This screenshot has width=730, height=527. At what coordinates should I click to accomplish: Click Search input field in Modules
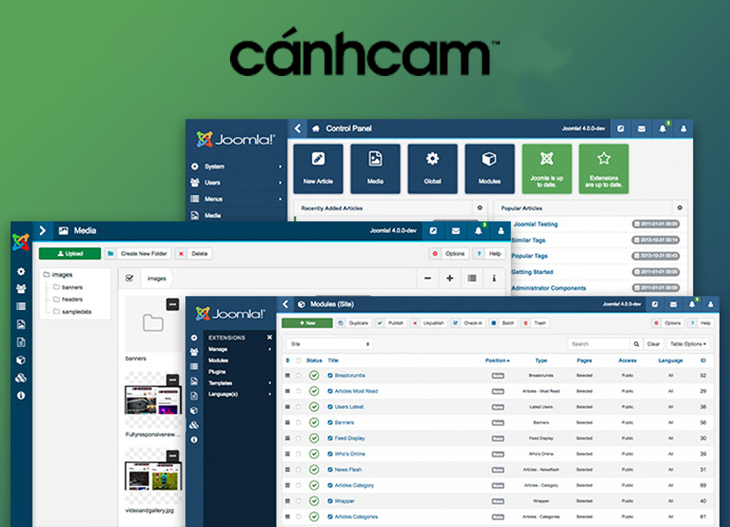(599, 344)
